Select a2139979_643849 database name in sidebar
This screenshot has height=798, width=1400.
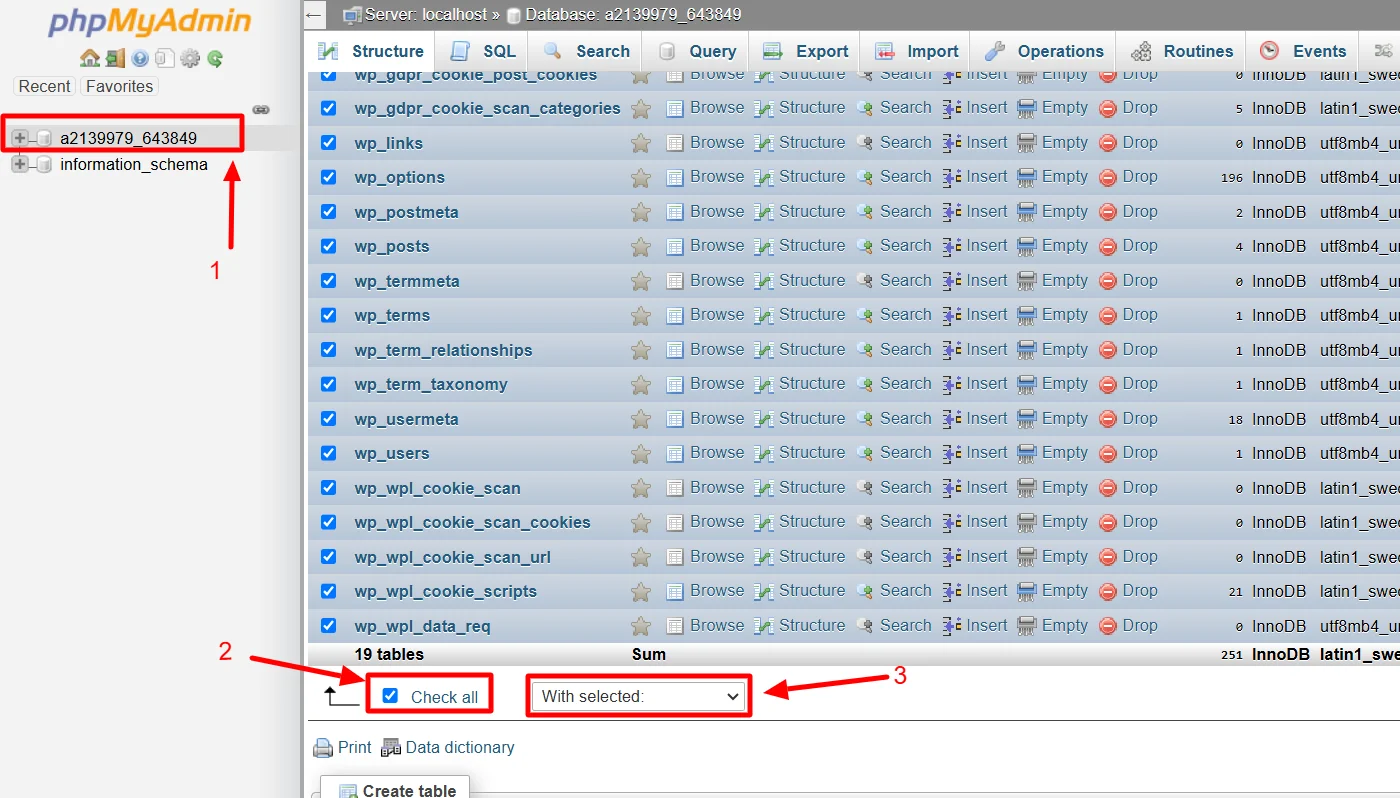[x=128, y=138]
